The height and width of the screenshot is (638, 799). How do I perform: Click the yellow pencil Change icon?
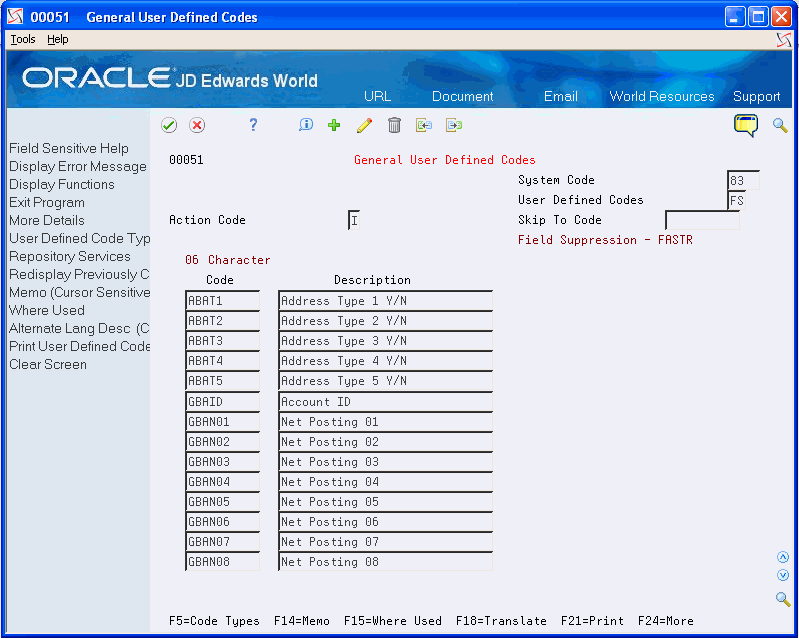pyautogui.click(x=364, y=125)
